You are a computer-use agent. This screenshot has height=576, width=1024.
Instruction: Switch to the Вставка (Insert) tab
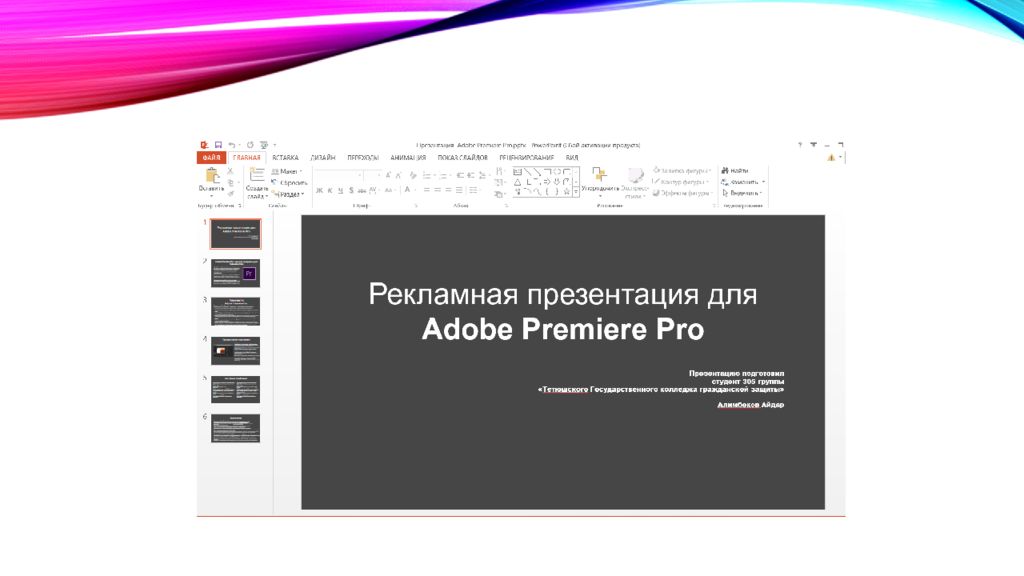tap(285, 157)
